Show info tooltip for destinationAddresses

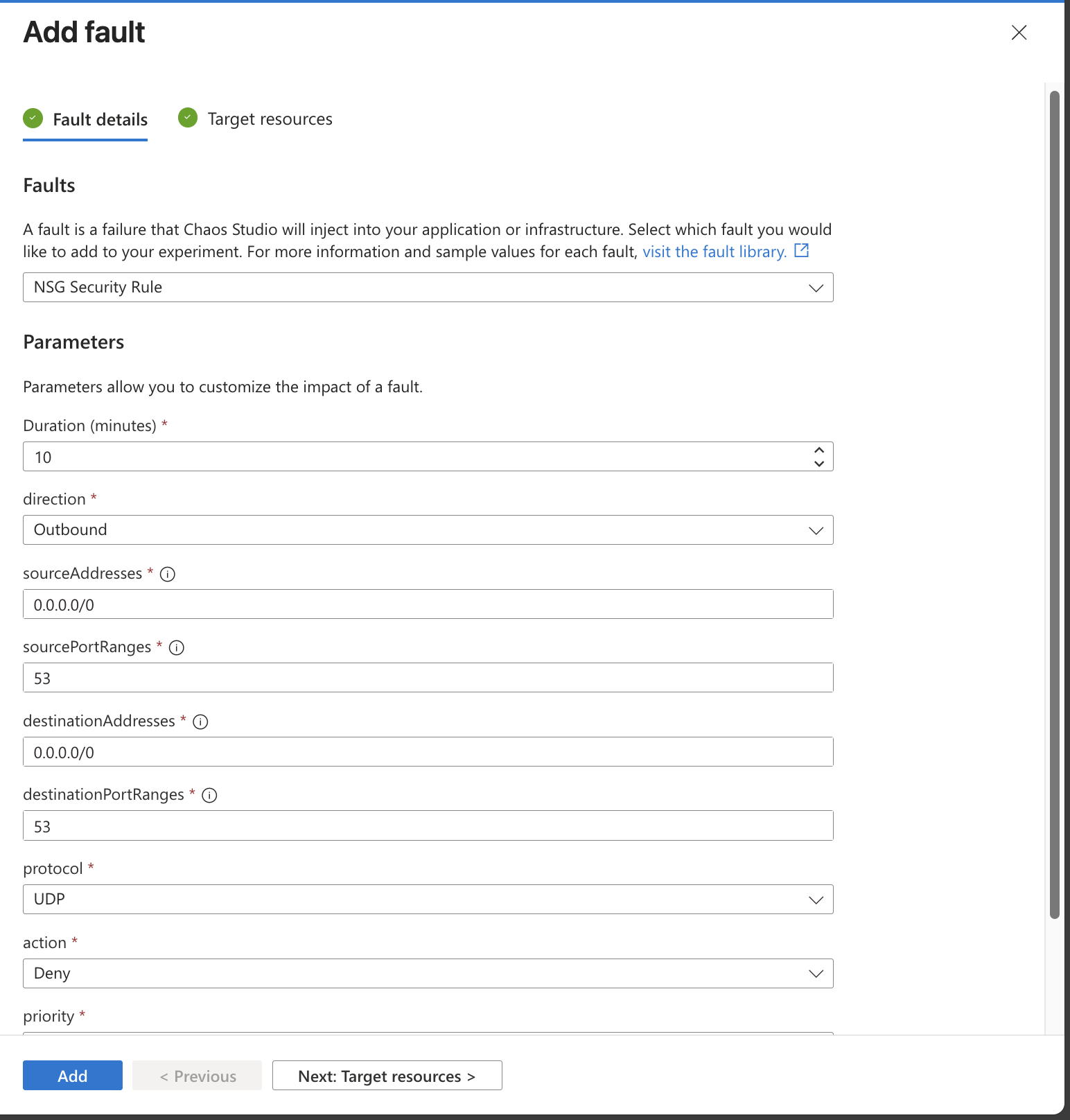coord(200,721)
